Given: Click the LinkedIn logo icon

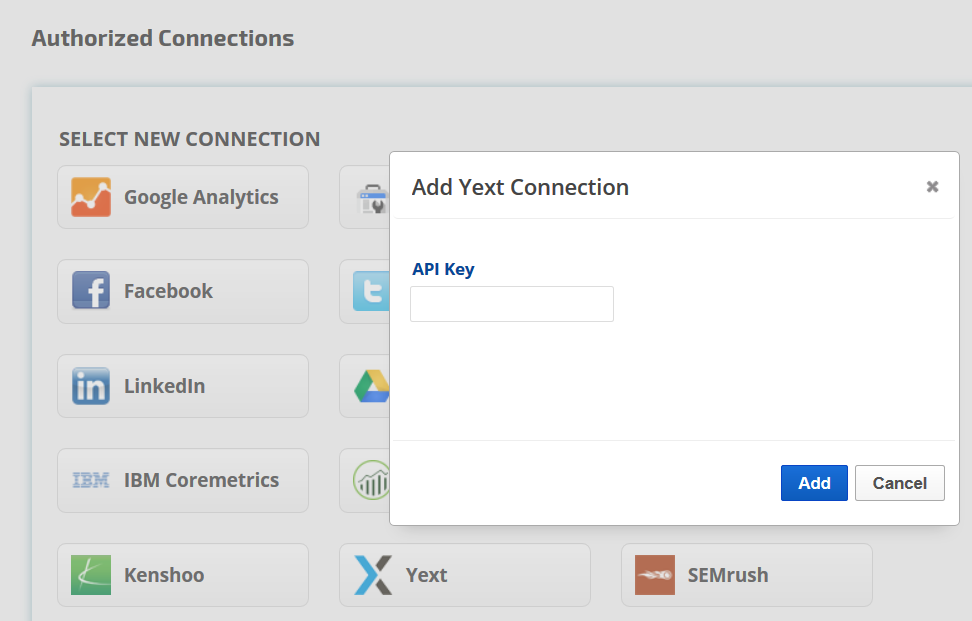Looking at the screenshot, I should [x=91, y=386].
